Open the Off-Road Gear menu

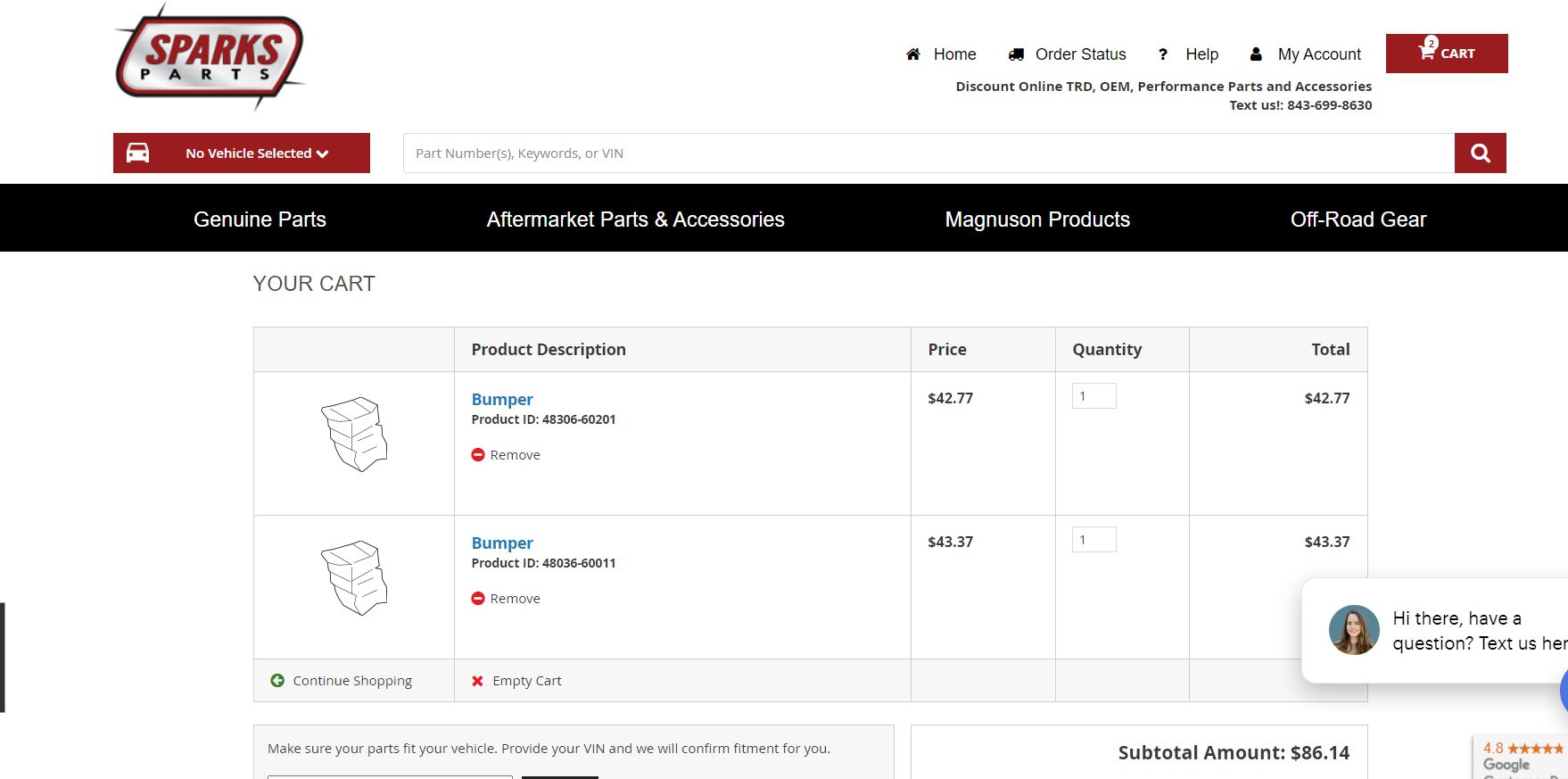click(1358, 220)
